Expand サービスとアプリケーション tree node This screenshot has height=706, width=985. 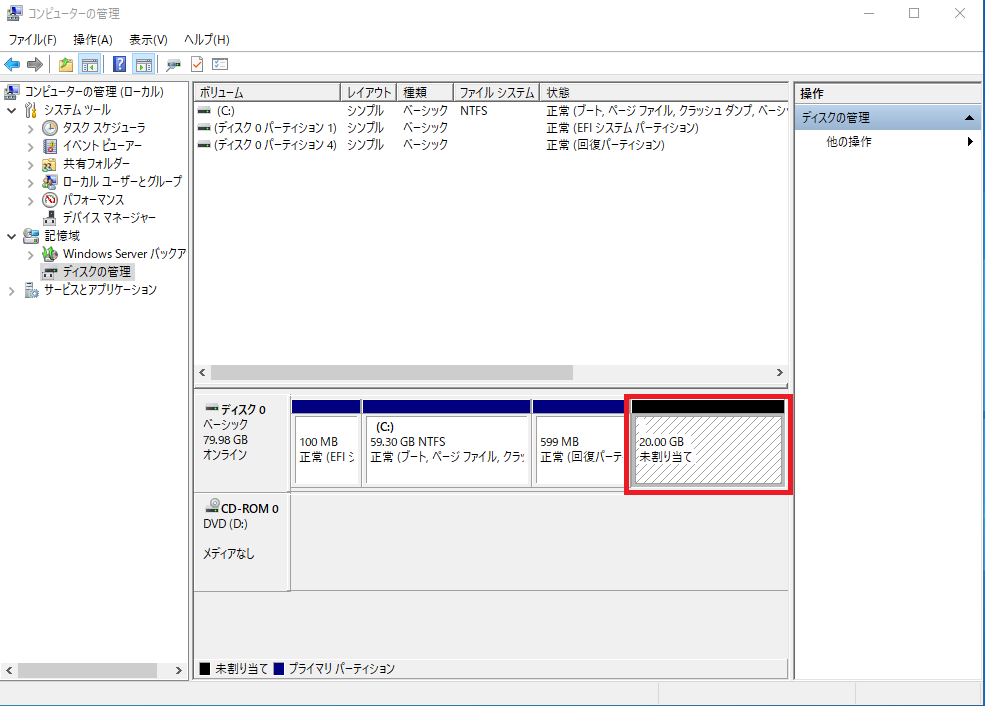click(x=12, y=290)
